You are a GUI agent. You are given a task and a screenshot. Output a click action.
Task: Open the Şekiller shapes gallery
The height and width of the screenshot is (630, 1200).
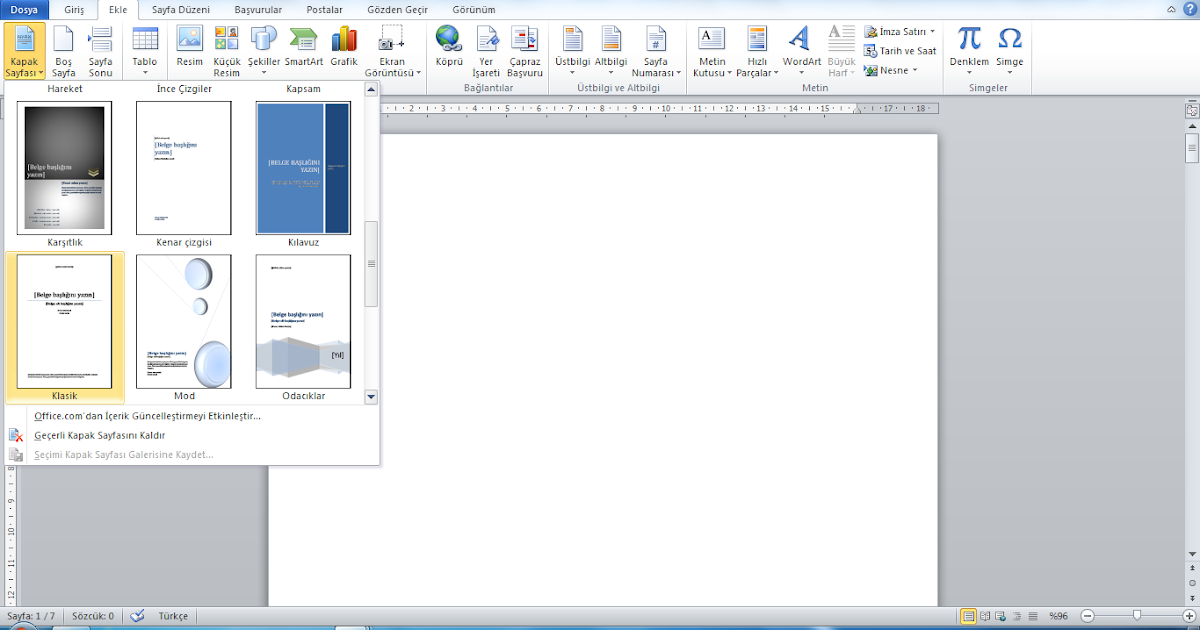pos(264,51)
